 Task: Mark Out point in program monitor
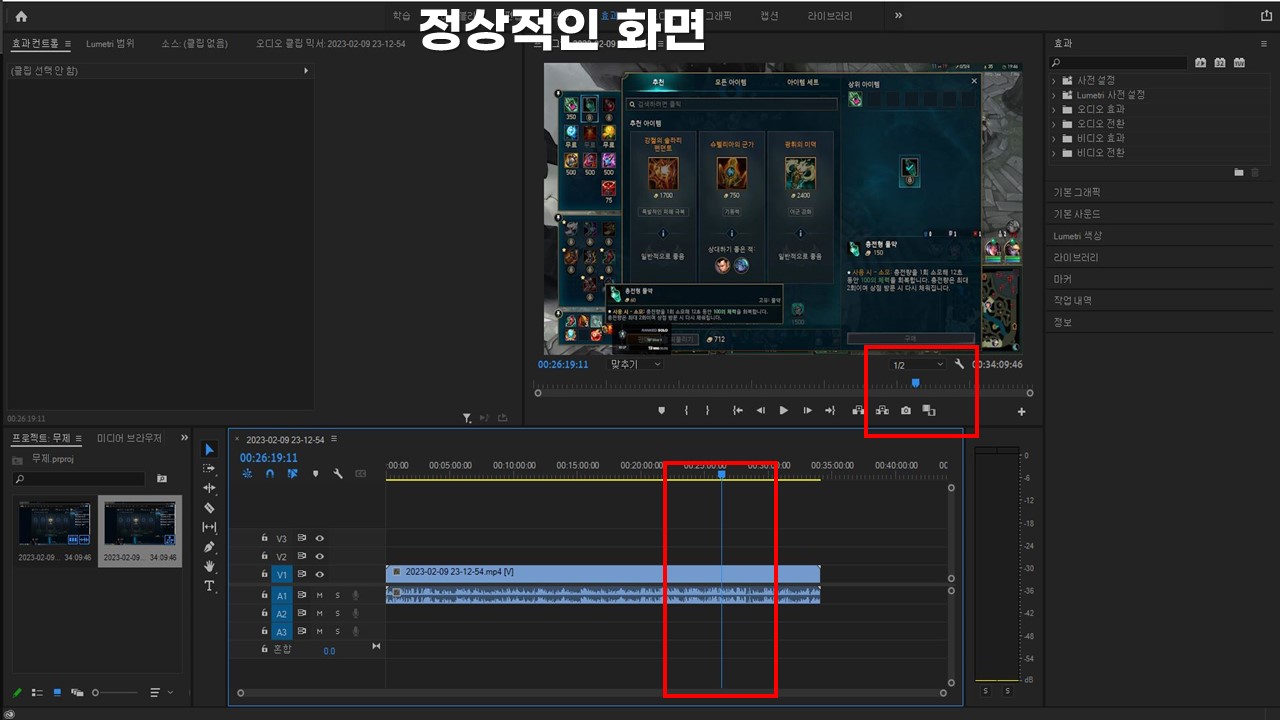(x=708, y=411)
